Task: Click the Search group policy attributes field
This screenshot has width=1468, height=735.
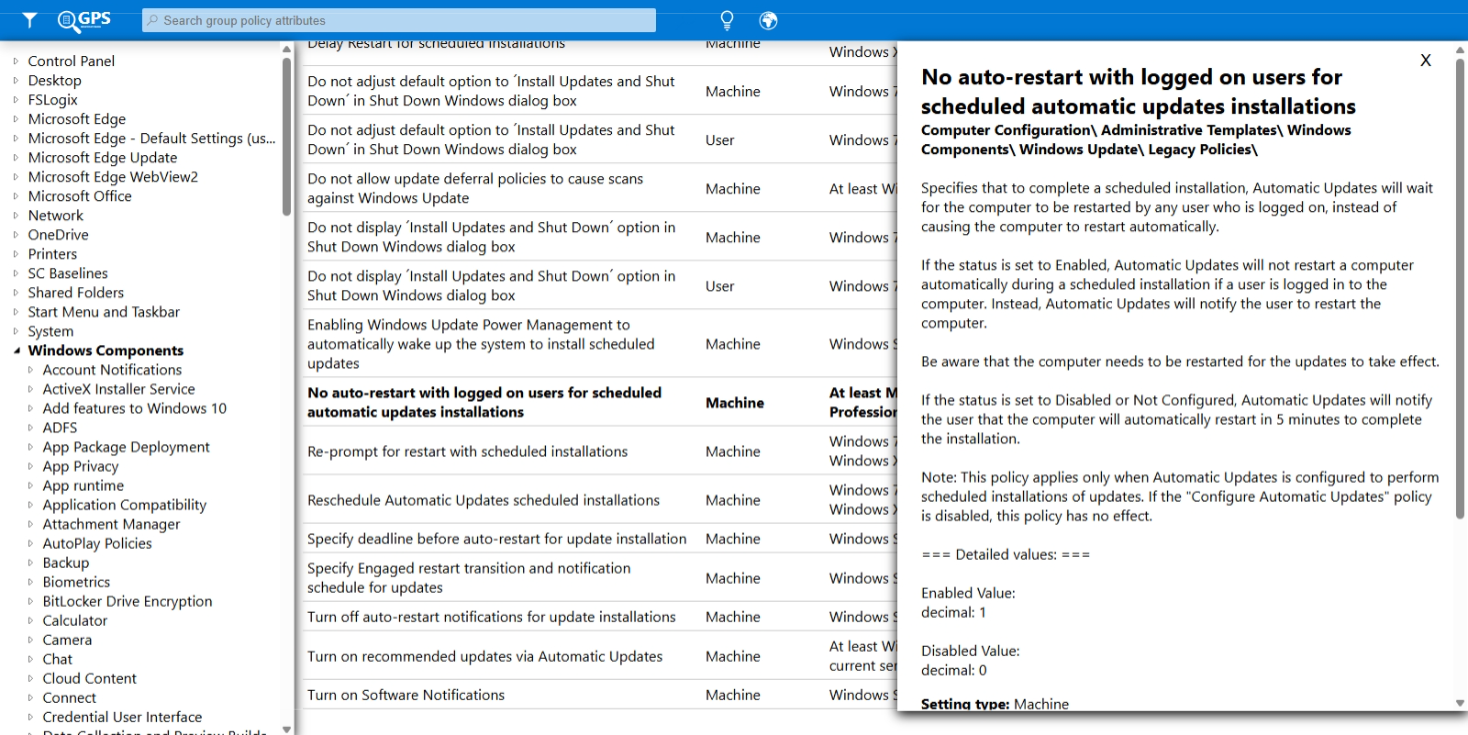Action: (399, 20)
